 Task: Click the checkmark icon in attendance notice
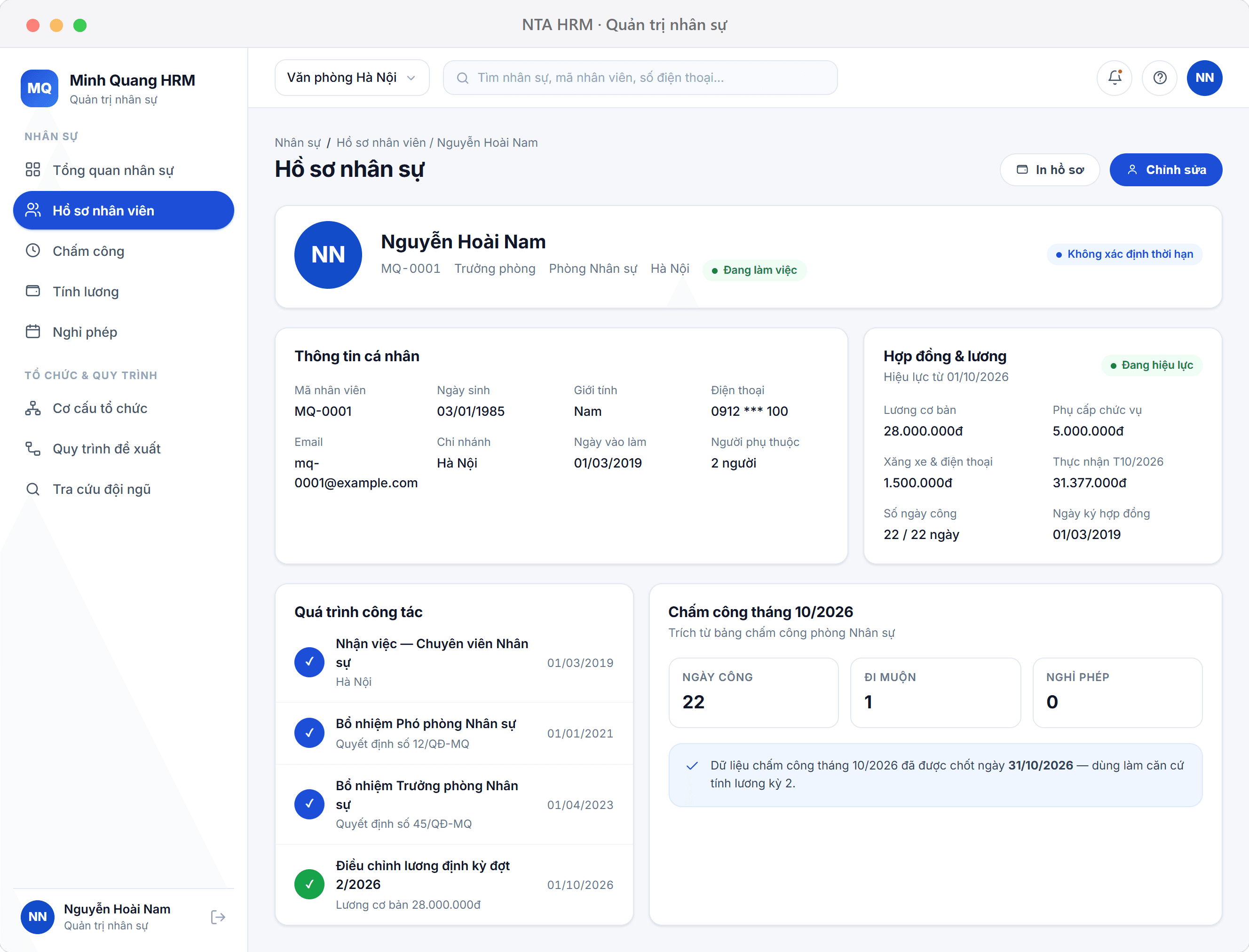(692, 766)
